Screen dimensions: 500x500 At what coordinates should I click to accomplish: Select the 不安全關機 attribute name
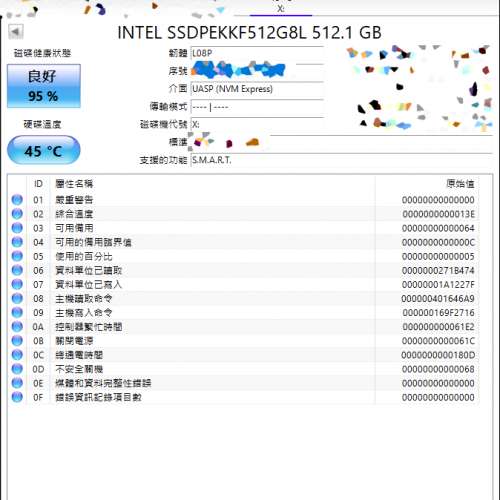pos(79,369)
